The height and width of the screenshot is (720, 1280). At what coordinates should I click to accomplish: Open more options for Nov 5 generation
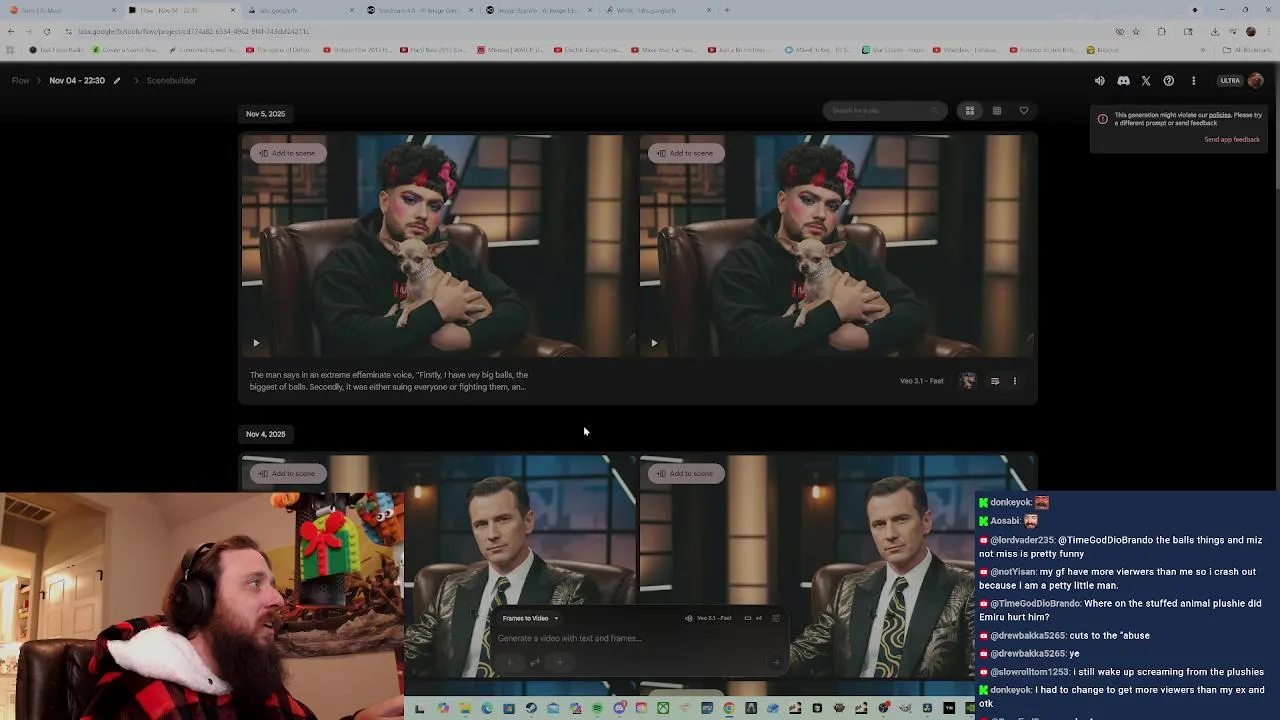point(1015,381)
